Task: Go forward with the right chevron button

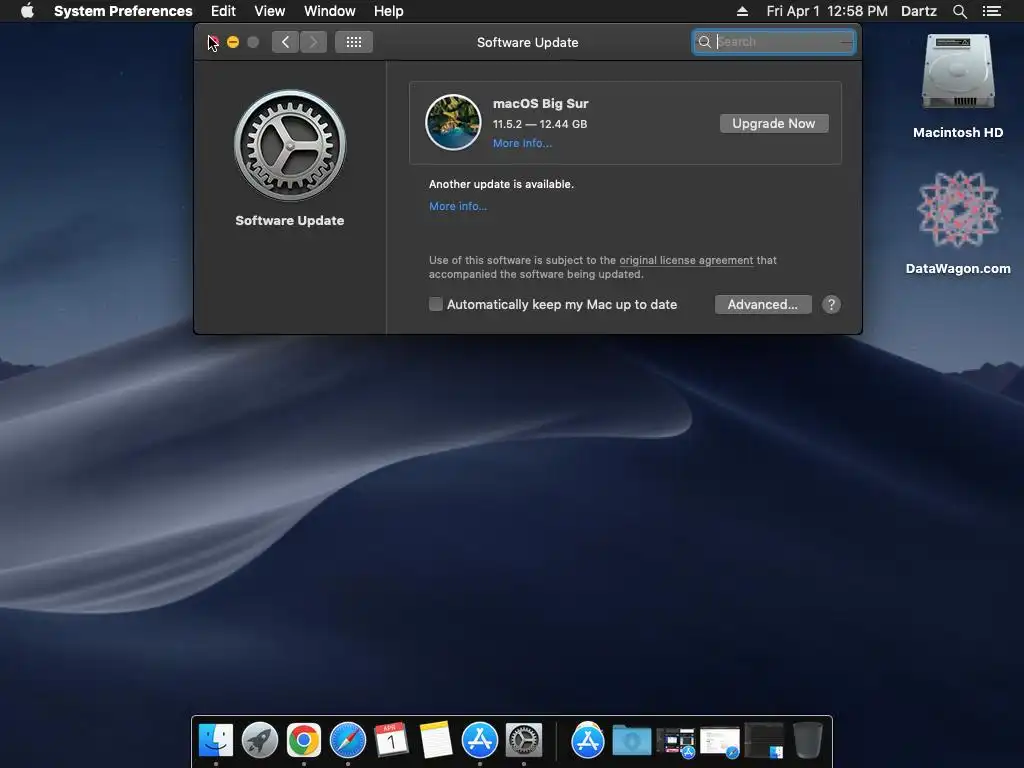Action: click(313, 42)
